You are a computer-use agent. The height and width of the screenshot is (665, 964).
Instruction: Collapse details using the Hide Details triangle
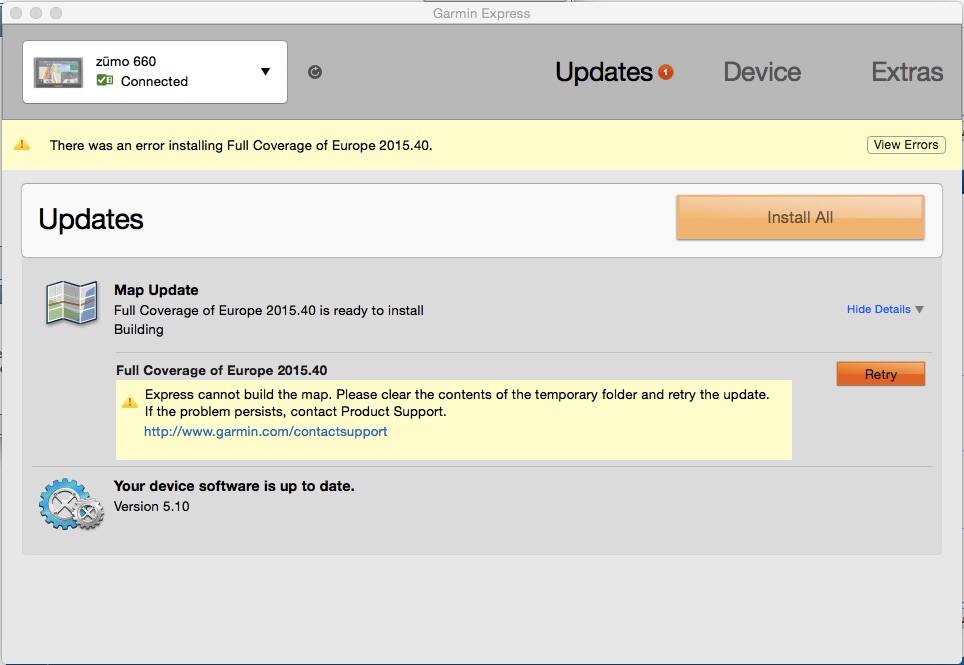click(919, 310)
